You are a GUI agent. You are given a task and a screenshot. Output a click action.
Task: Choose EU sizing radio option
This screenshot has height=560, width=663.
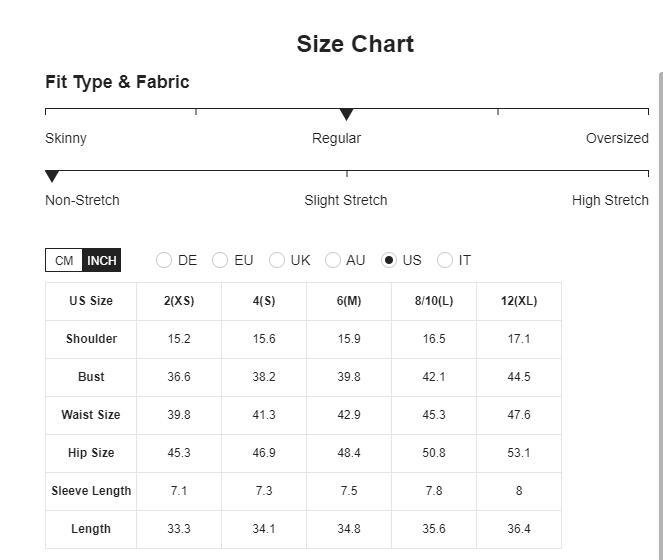click(220, 260)
